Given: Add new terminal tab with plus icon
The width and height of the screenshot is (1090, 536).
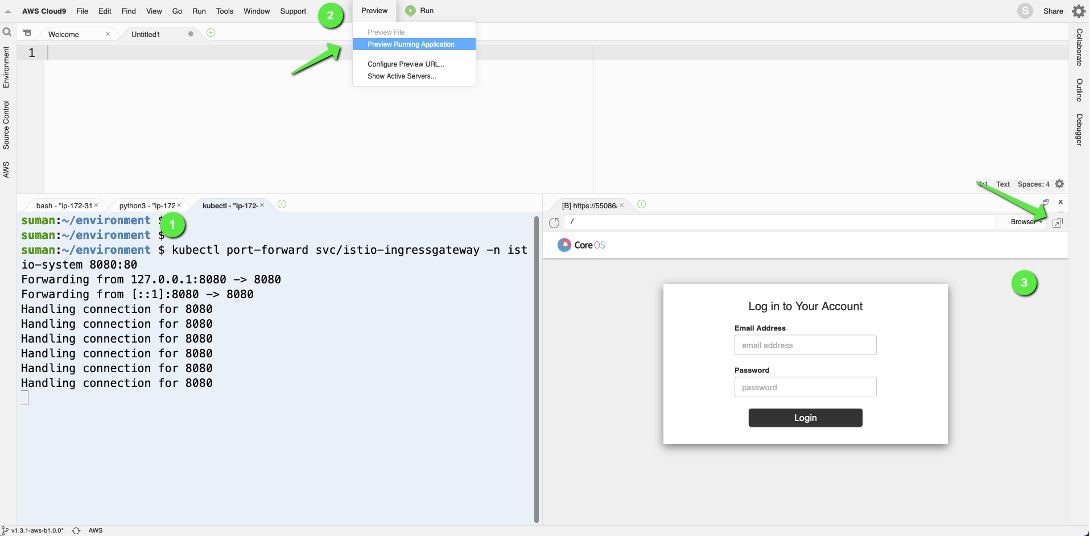Looking at the screenshot, I should click(282, 204).
